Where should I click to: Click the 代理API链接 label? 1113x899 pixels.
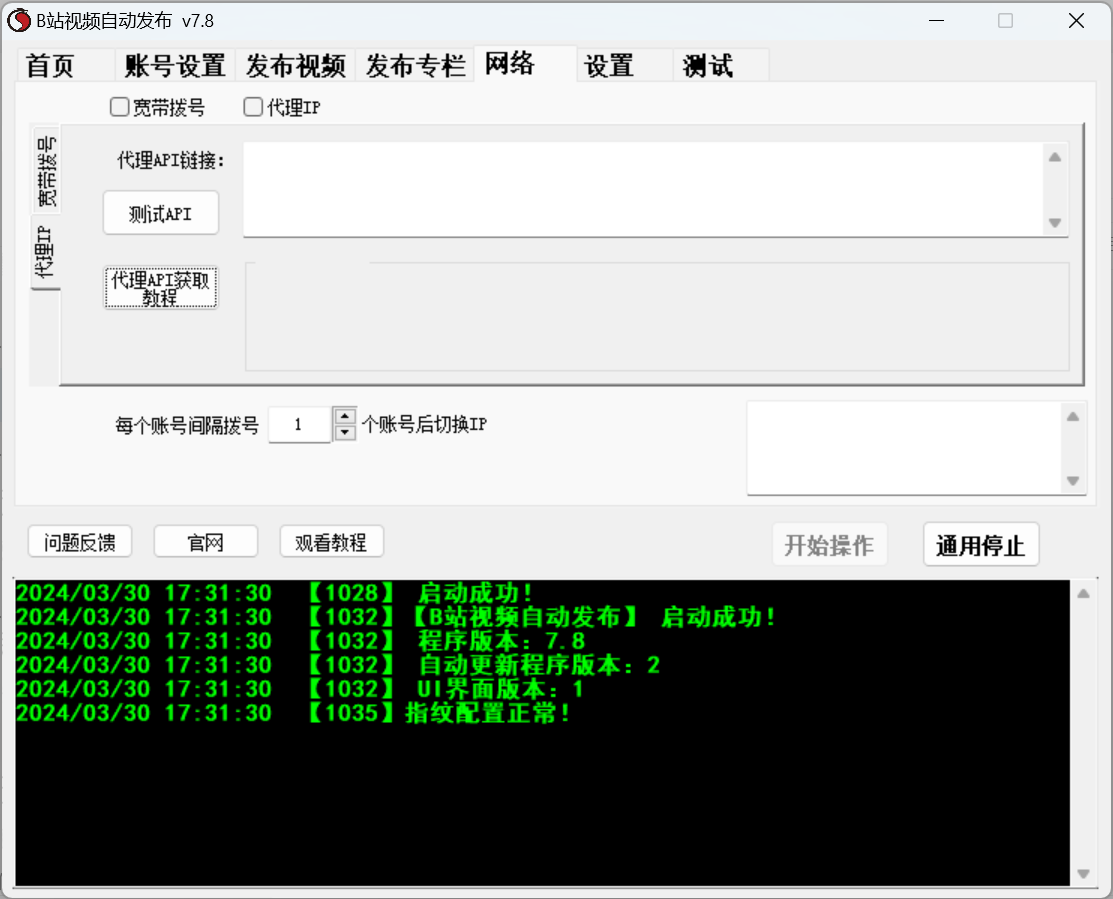pyautogui.click(x=170, y=160)
